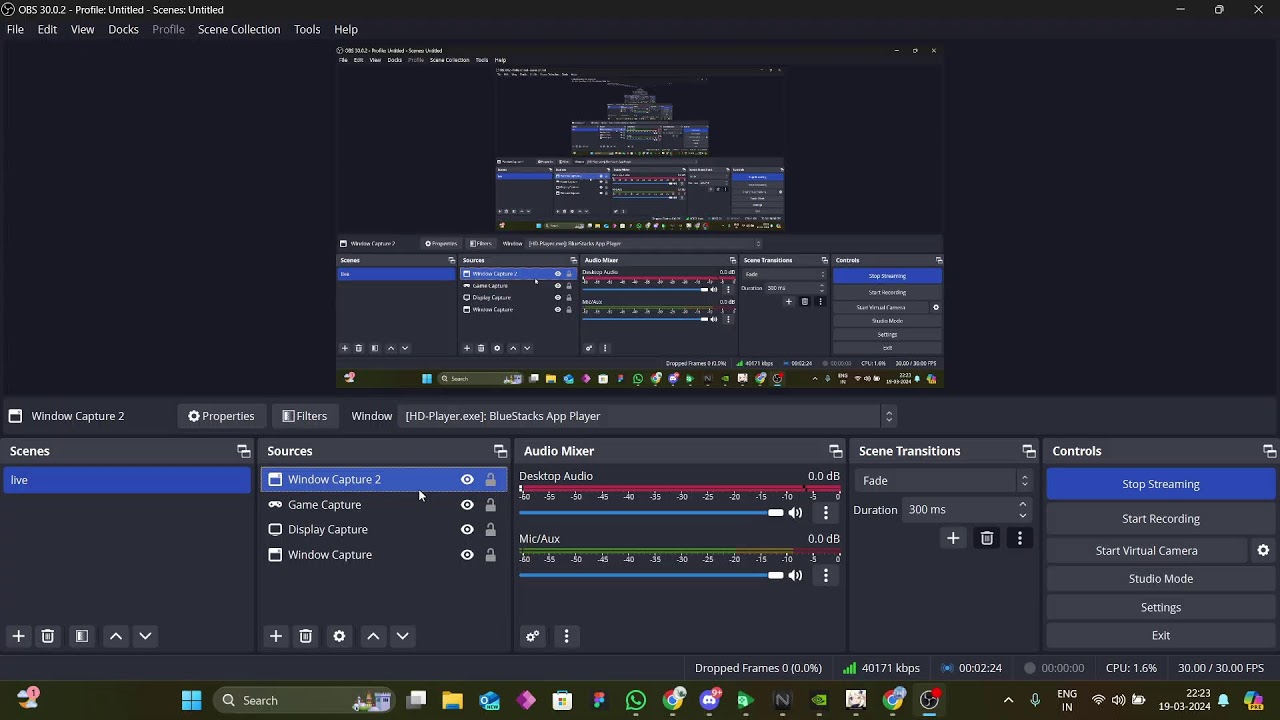The image size is (1280, 720).
Task: Click Start Recording button
Action: tap(1160, 519)
